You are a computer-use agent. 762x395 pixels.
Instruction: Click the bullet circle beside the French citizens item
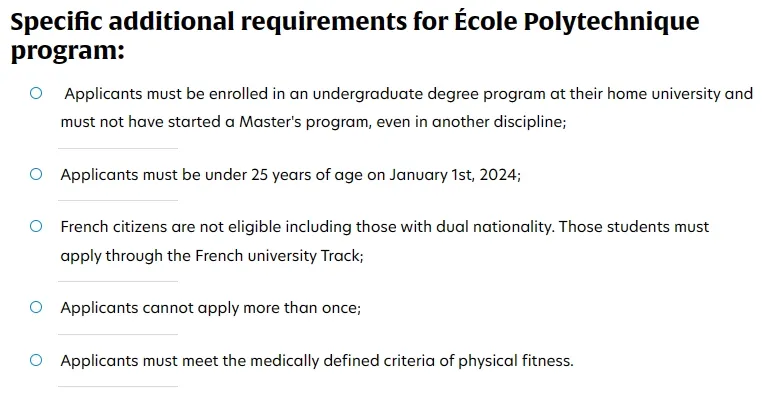pyautogui.click(x=36, y=226)
